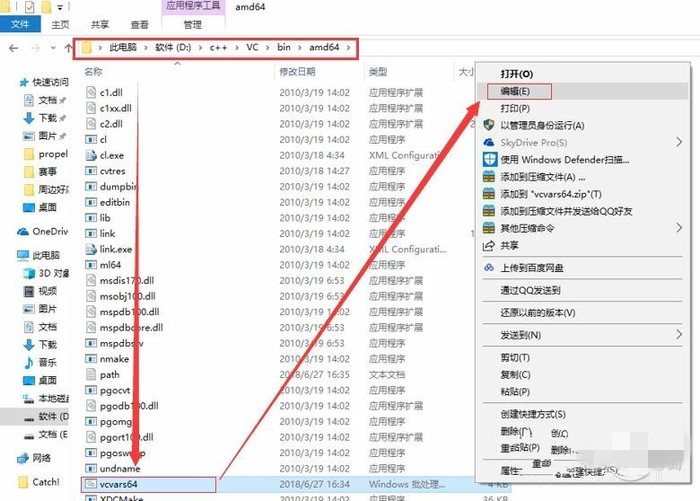Sort by the 名称 column header

click(x=93, y=71)
